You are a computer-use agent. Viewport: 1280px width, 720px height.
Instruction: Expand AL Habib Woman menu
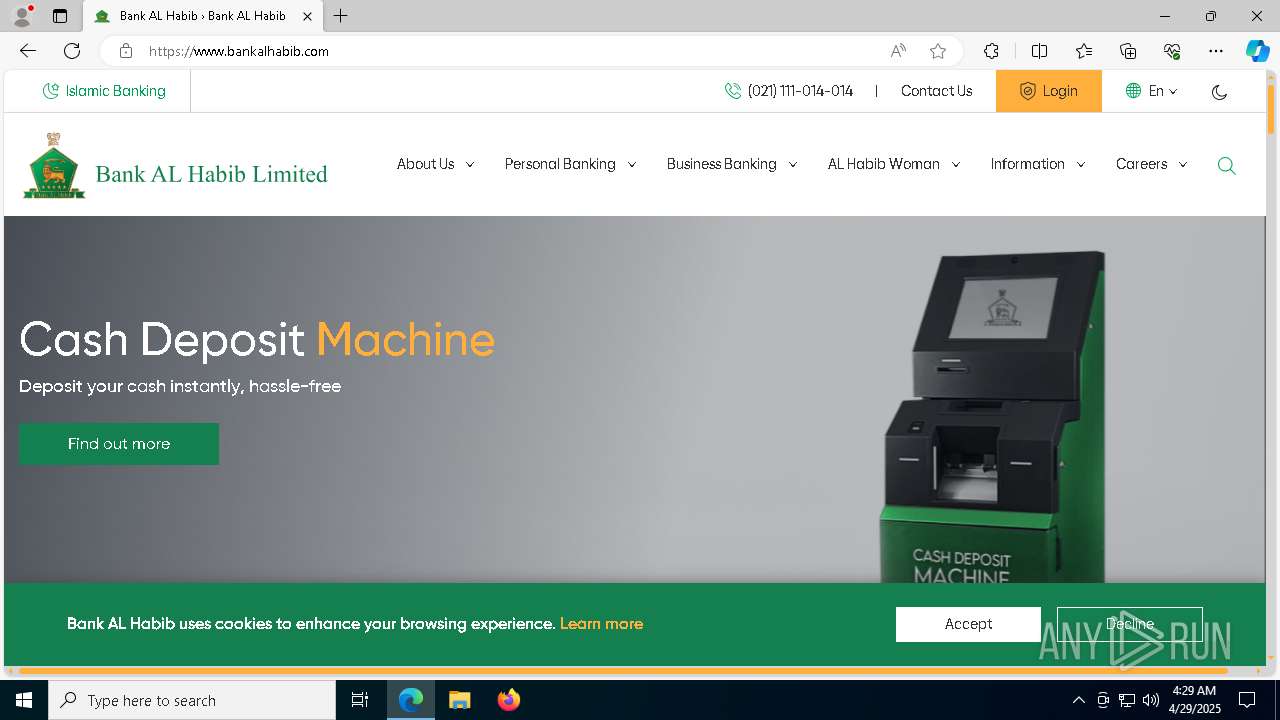click(x=894, y=164)
